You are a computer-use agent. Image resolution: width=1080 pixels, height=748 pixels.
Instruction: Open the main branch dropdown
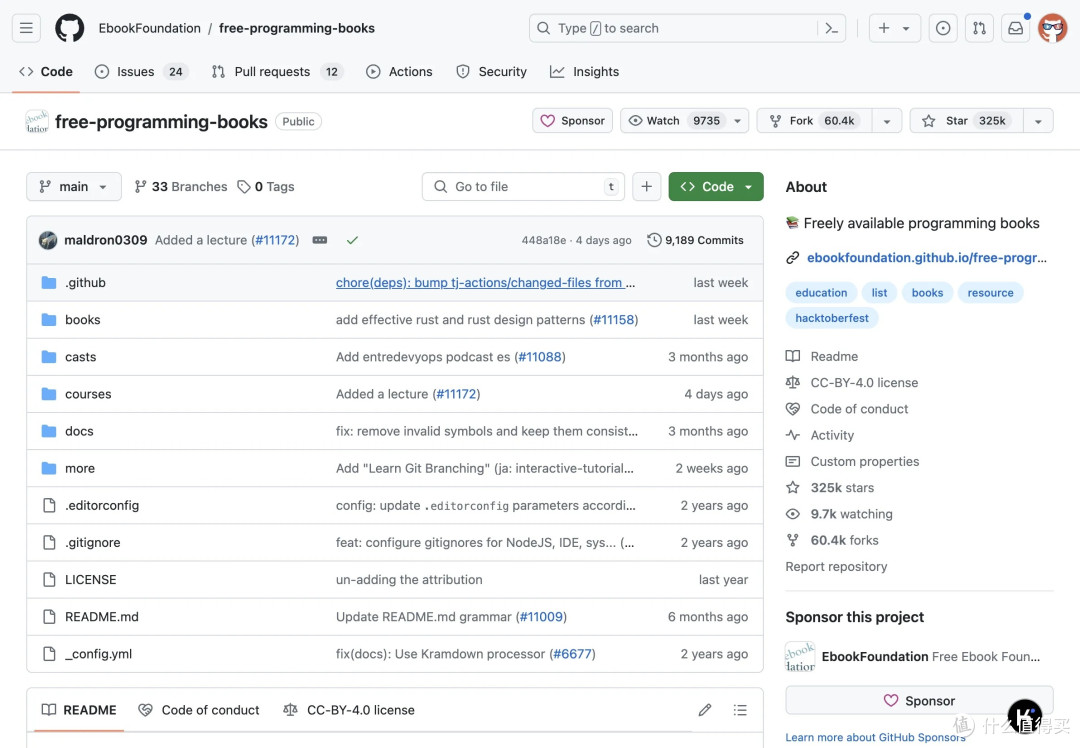pyautogui.click(x=74, y=187)
